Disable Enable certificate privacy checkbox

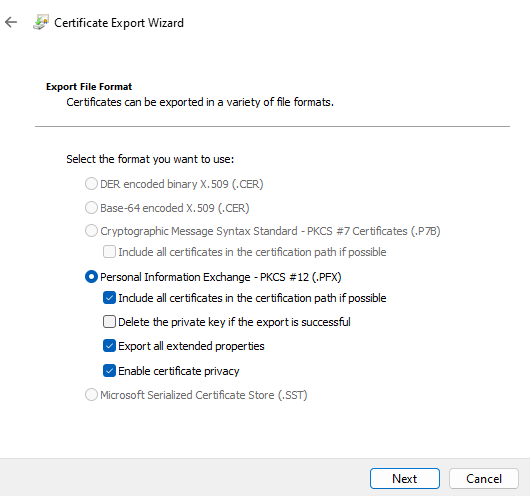109,371
